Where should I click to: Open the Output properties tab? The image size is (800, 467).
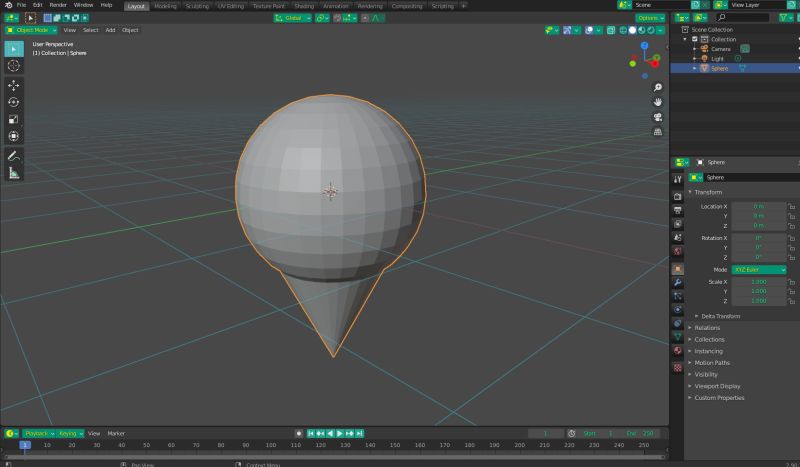[678, 210]
